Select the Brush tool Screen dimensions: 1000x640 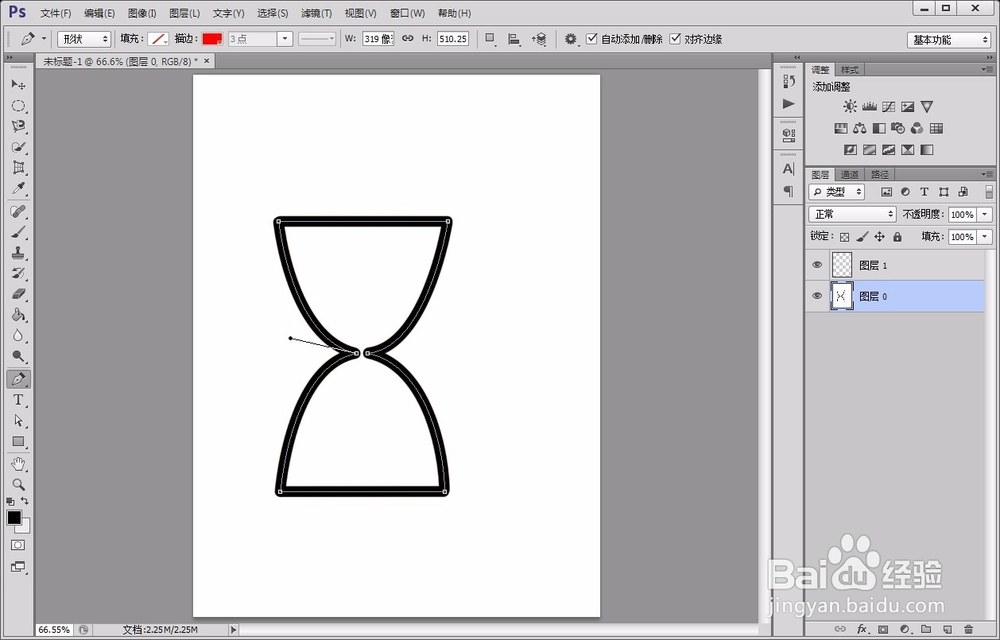[18, 232]
